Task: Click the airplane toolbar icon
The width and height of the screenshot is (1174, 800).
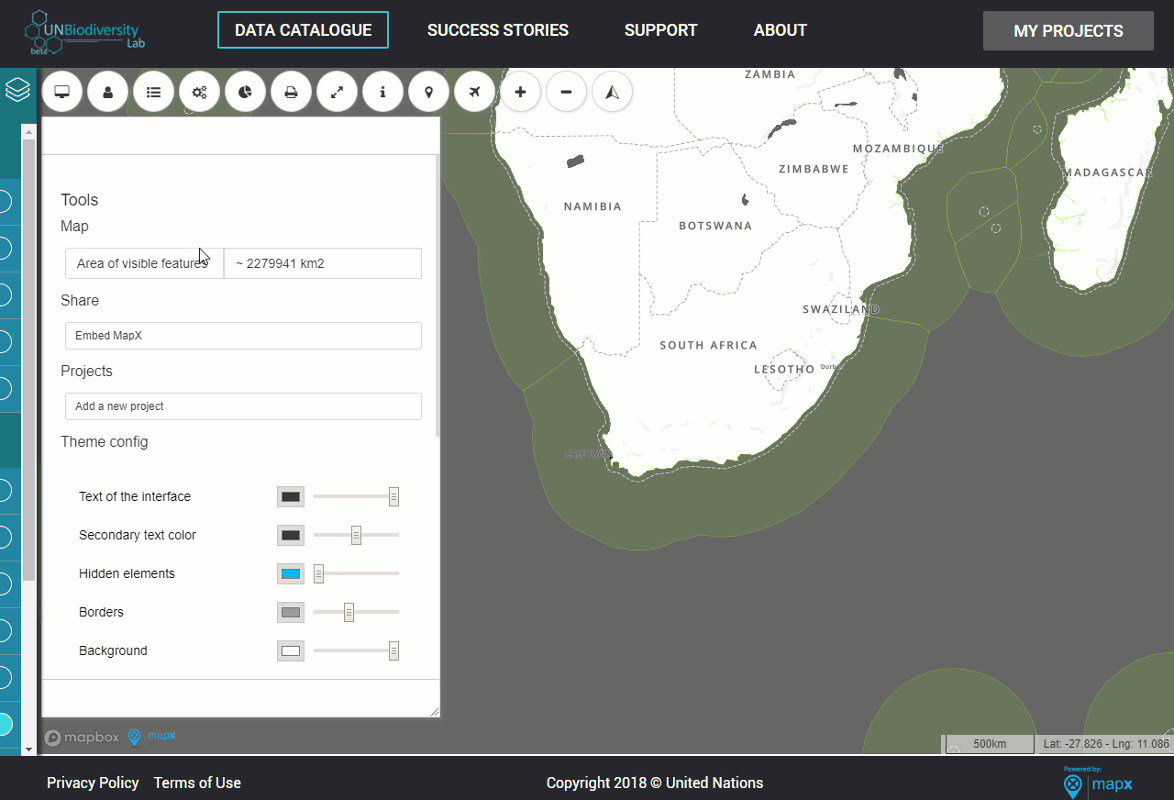Action: (475, 92)
